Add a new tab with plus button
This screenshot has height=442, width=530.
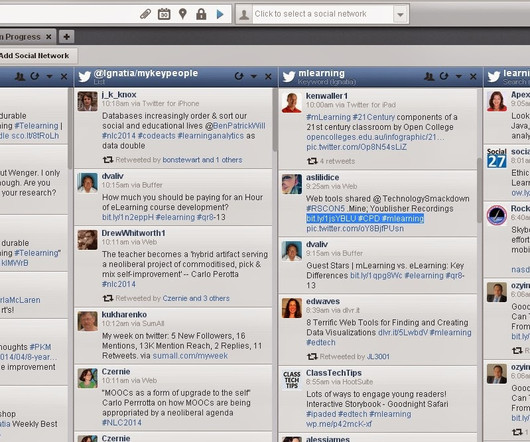[x=67, y=36]
